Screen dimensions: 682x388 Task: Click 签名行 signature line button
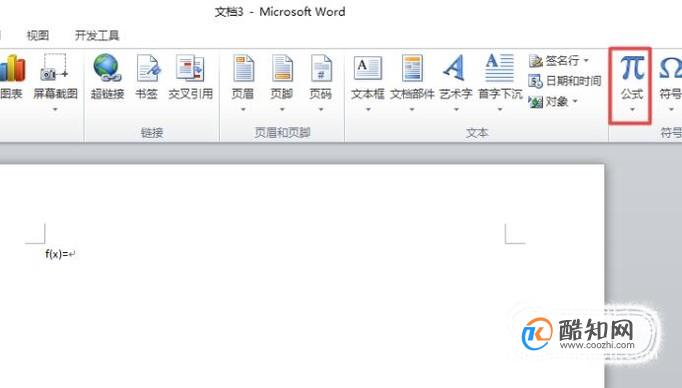point(558,60)
